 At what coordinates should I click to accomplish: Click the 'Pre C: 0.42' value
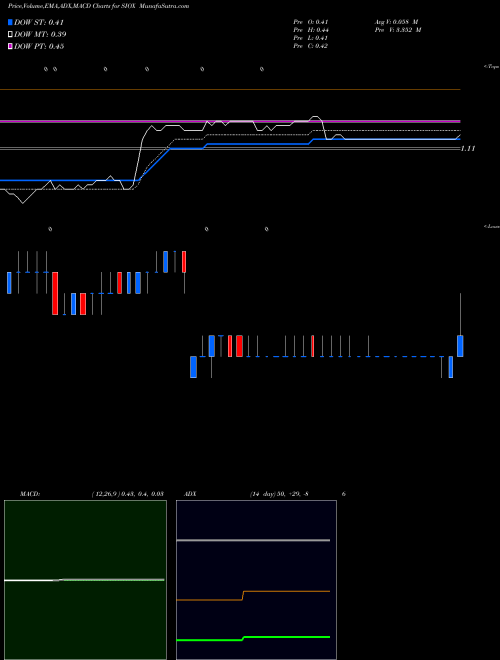coord(311,46)
